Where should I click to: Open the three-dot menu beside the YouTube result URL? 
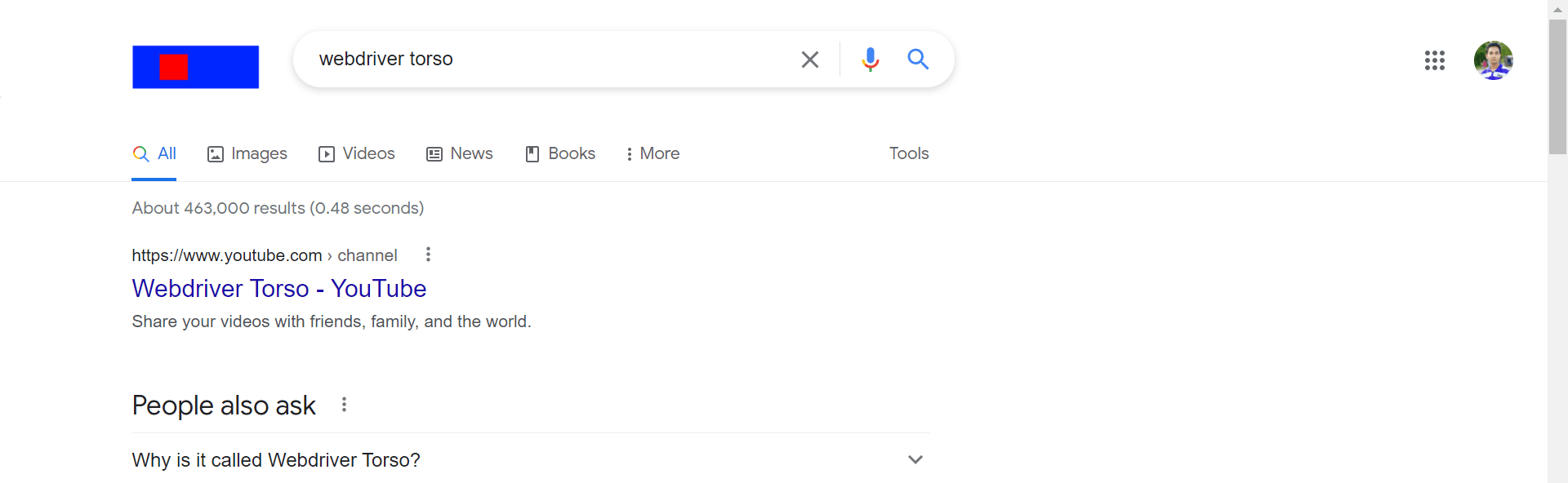pyautogui.click(x=428, y=255)
